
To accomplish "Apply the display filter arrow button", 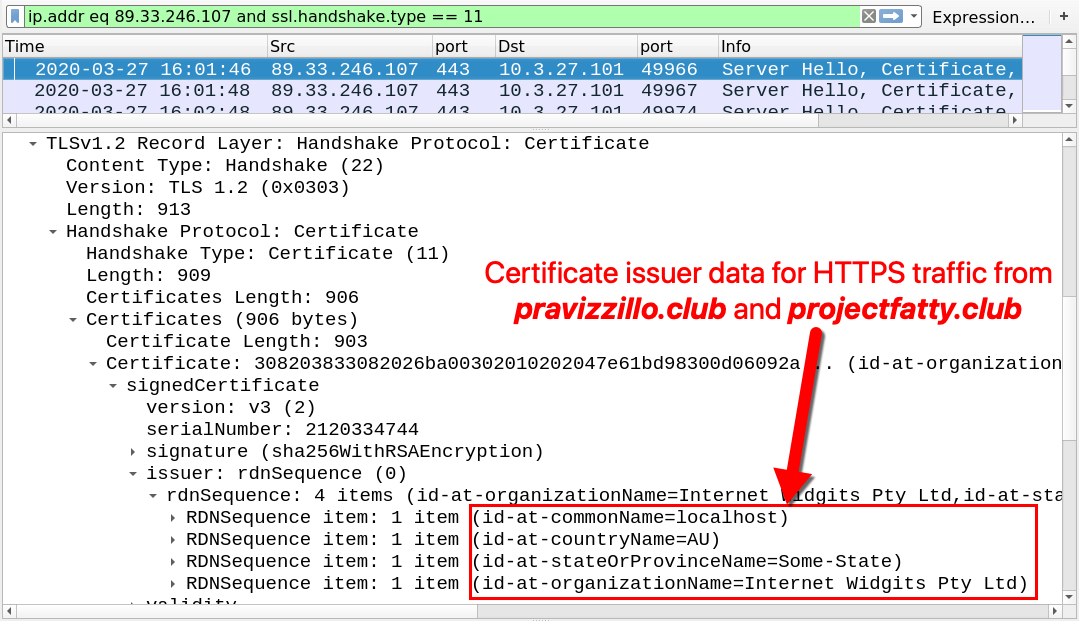I will [891, 16].
